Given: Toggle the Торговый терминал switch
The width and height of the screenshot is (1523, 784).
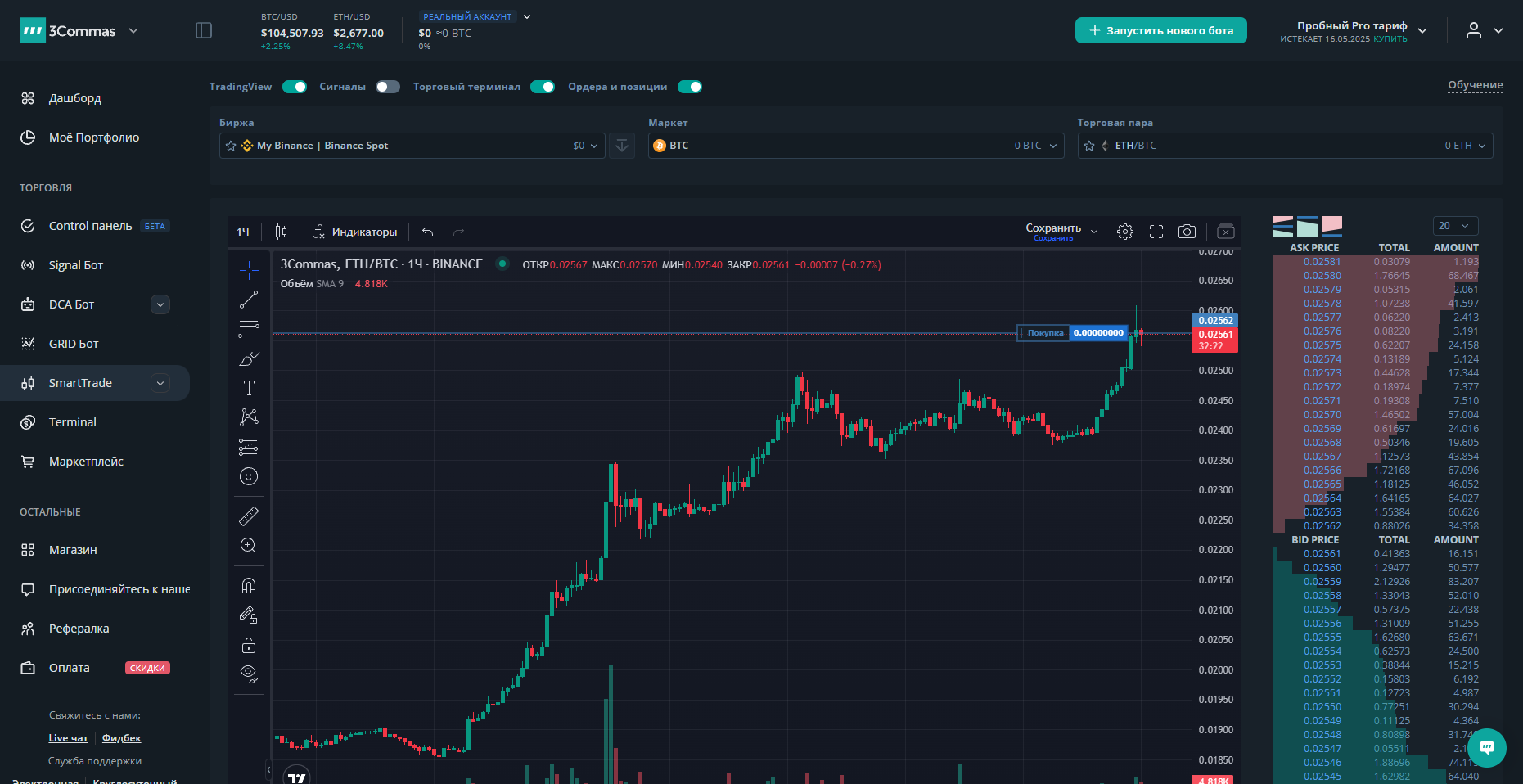Looking at the screenshot, I should (x=543, y=87).
